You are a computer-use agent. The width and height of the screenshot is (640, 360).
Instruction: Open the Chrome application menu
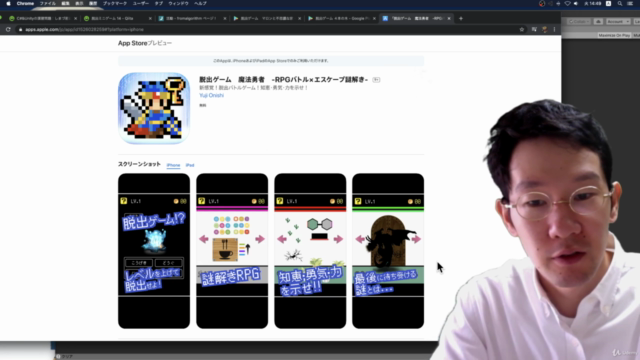point(25,3)
